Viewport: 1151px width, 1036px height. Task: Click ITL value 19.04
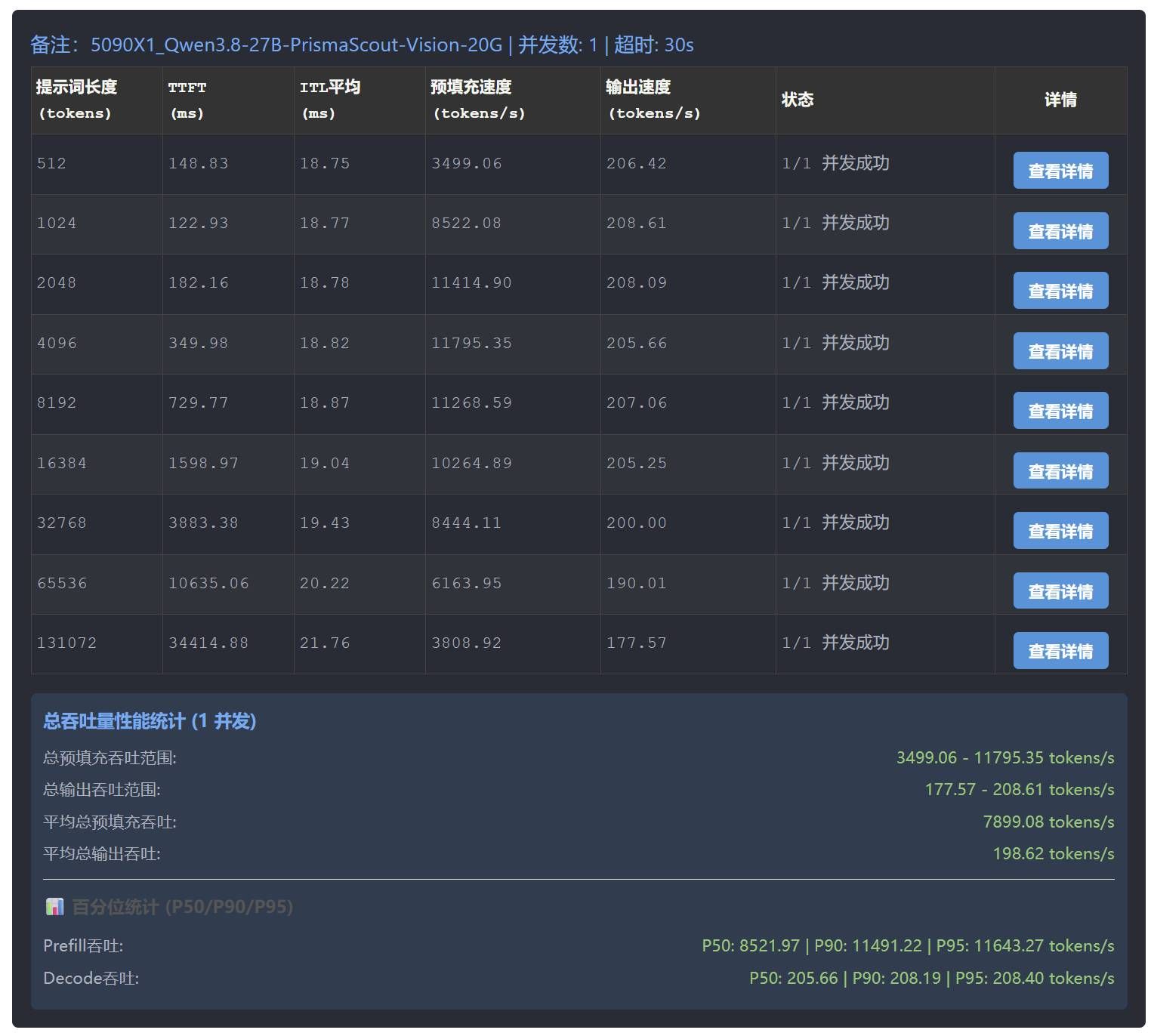tap(325, 463)
